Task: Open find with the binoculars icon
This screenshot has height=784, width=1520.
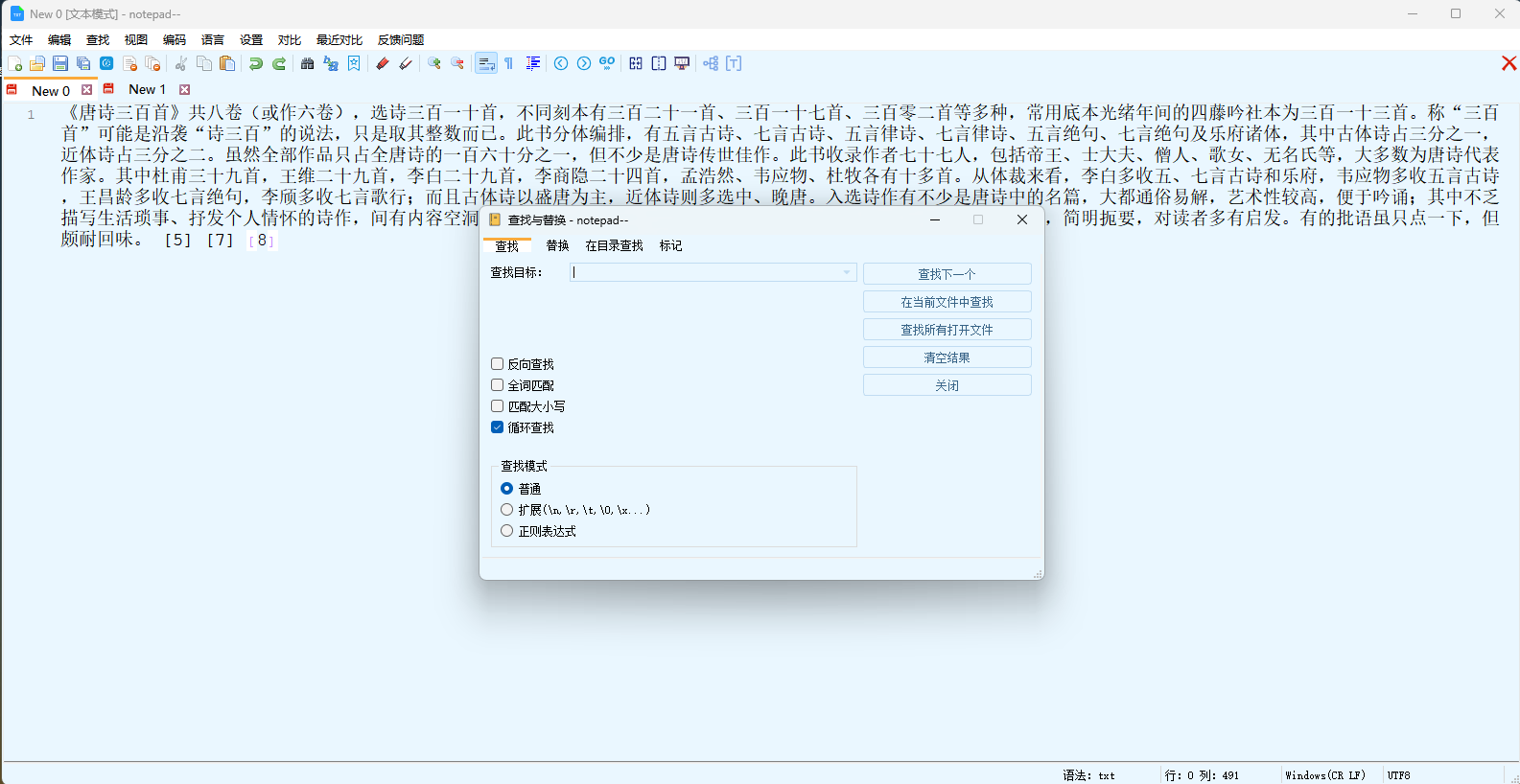Action: click(308, 63)
